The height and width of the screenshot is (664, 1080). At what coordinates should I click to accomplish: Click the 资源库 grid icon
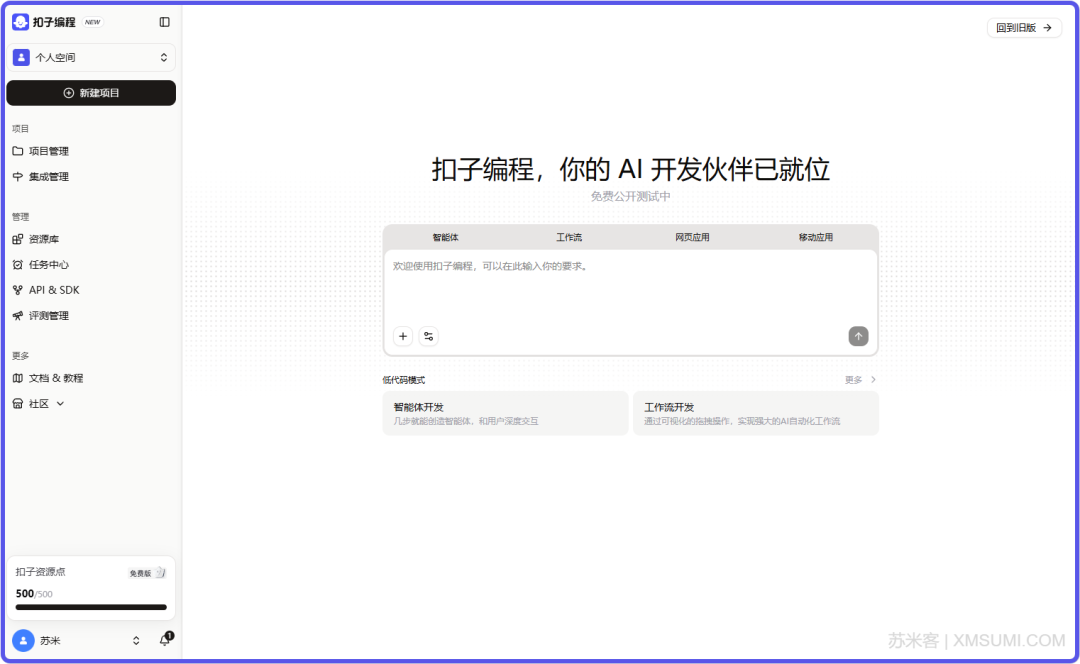pos(18,239)
